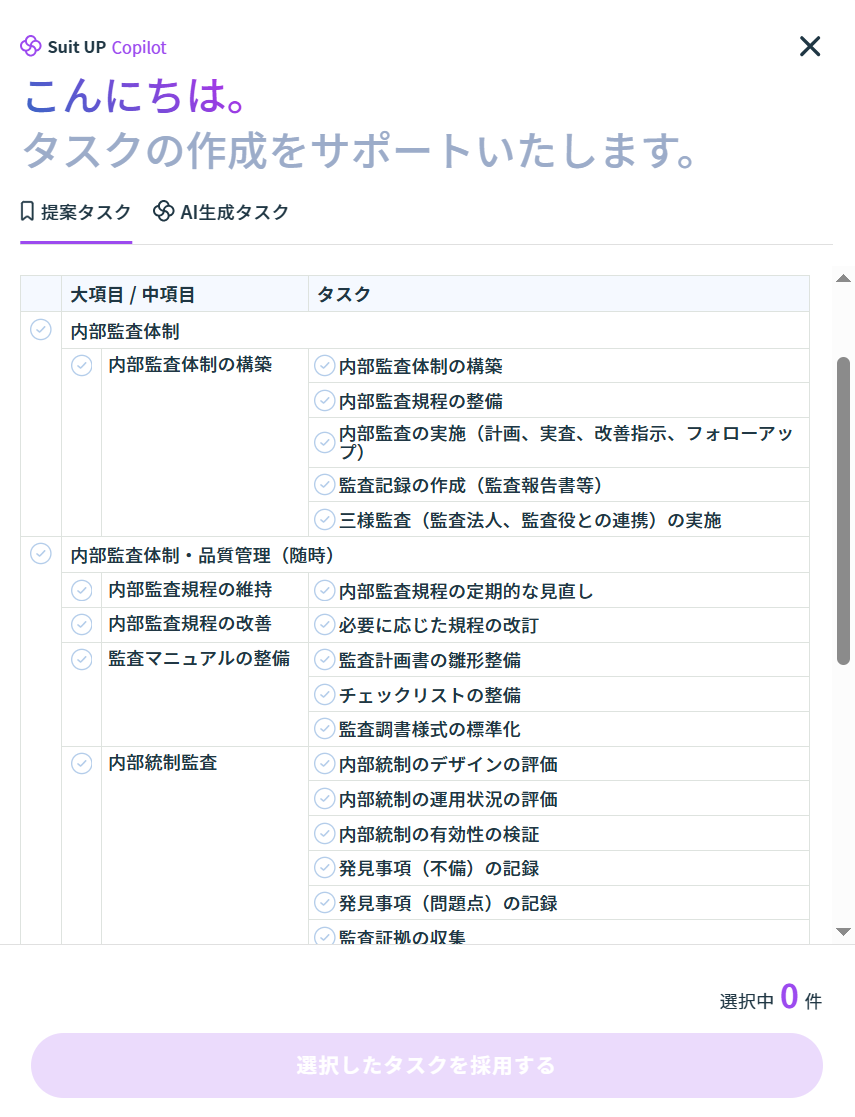855x1117 pixels.
Task: Toggle the 内部監査体制の構築 sub-category check icon
Action: [82, 366]
